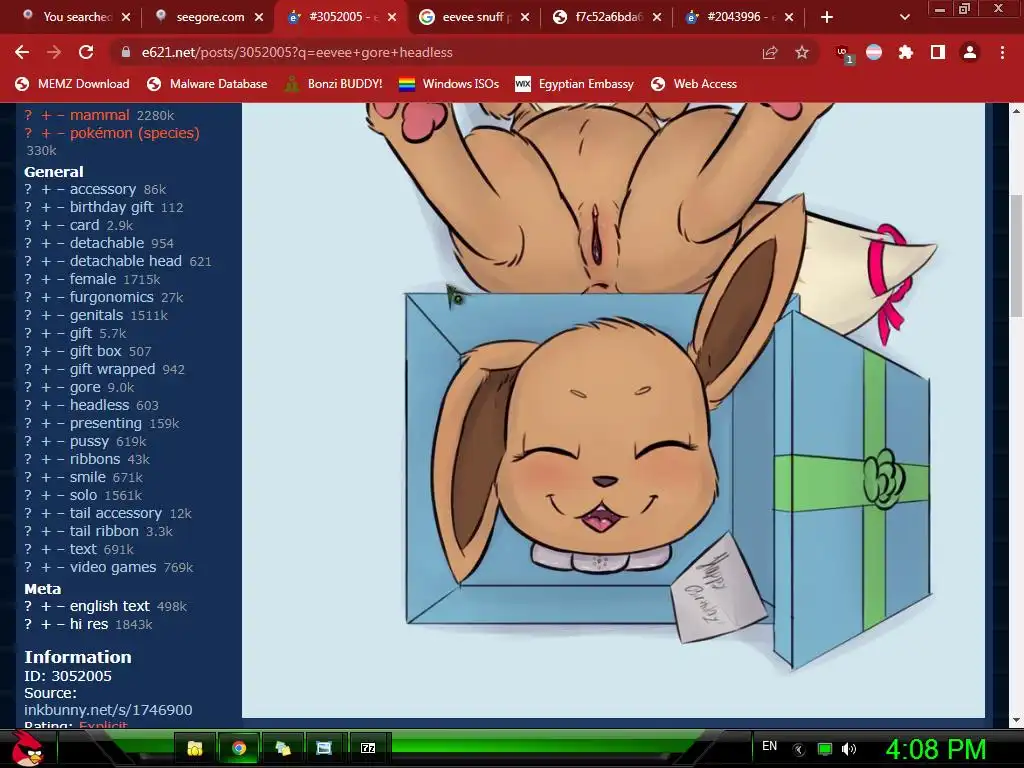Open a new tab with the plus button
This screenshot has height=768, width=1024.
pos(827,17)
